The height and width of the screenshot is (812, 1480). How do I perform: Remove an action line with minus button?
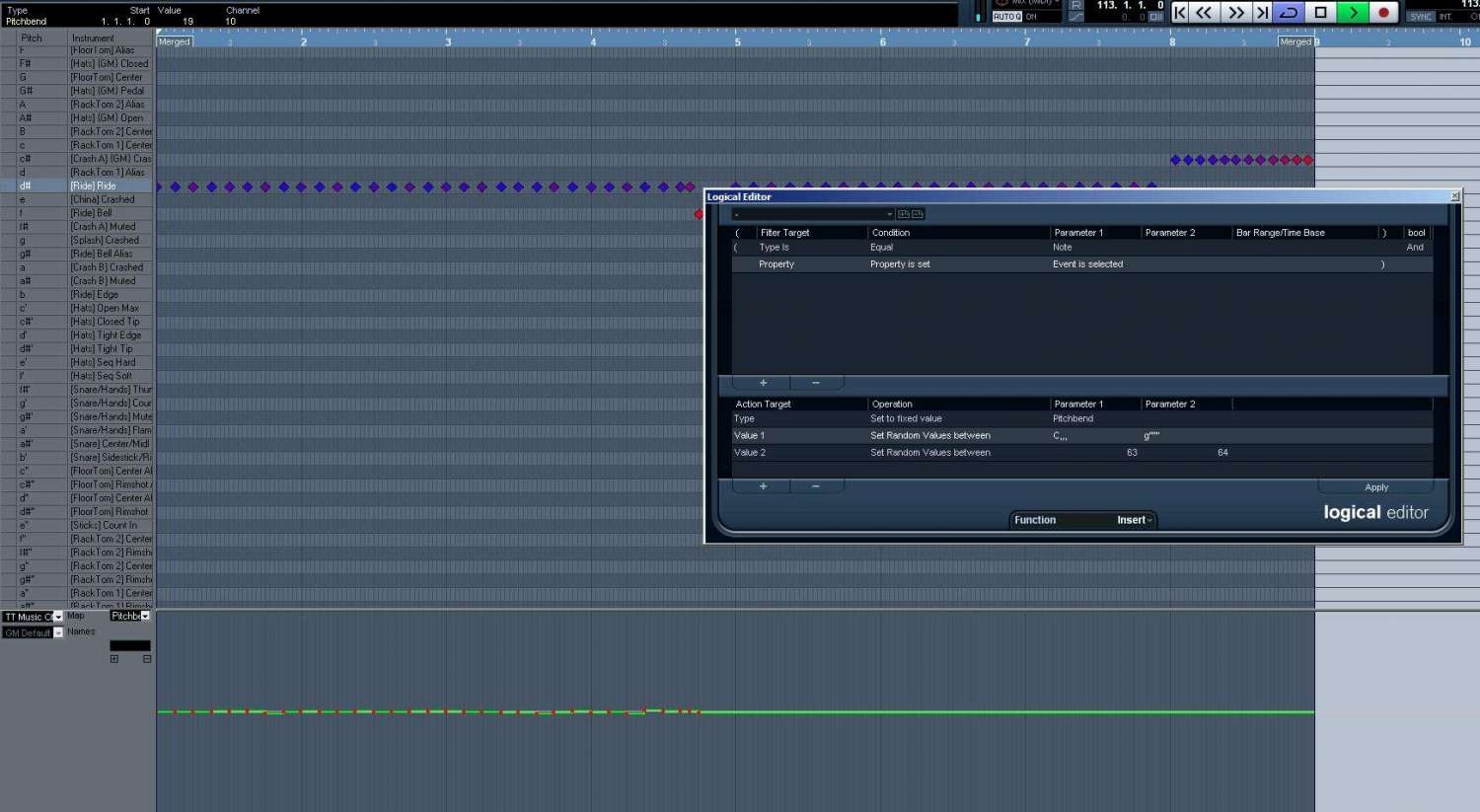(x=815, y=486)
